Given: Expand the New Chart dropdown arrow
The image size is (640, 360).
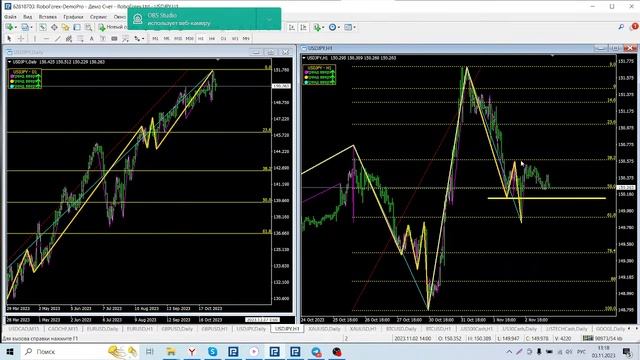Looking at the screenshot, I should coord(16,27).
